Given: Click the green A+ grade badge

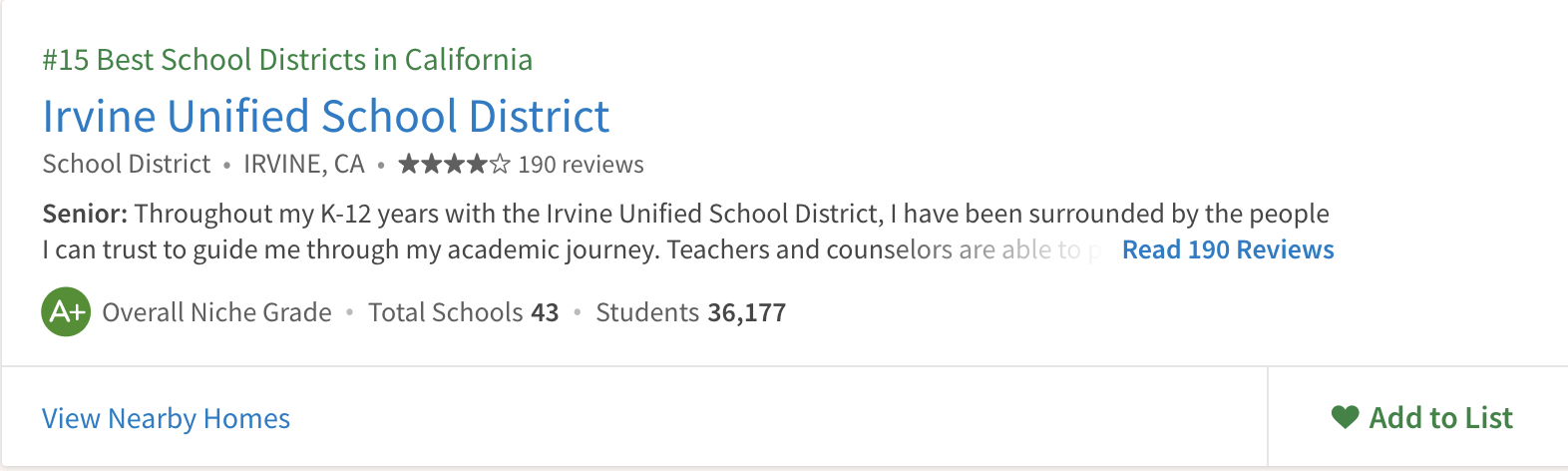Looking at the screenshot, I should pyautogui.click(x=66, y=312).
